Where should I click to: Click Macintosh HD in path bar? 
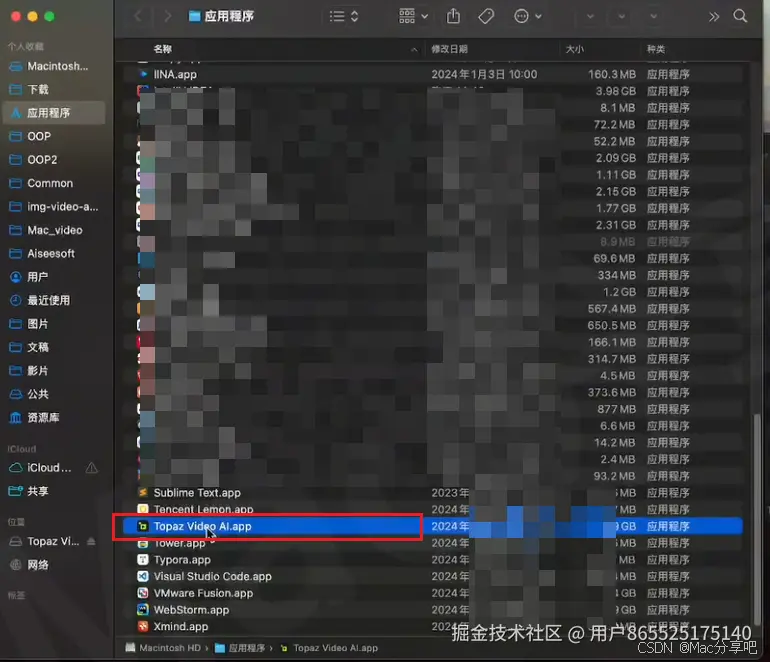pos(164,648)
